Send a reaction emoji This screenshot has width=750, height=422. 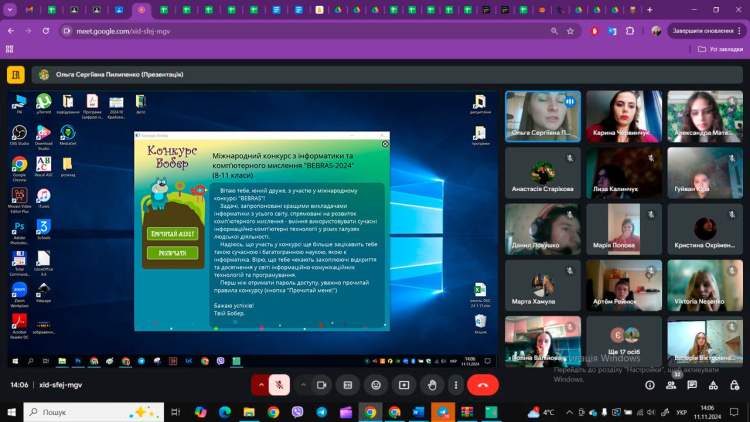click(x=375, y=385)
